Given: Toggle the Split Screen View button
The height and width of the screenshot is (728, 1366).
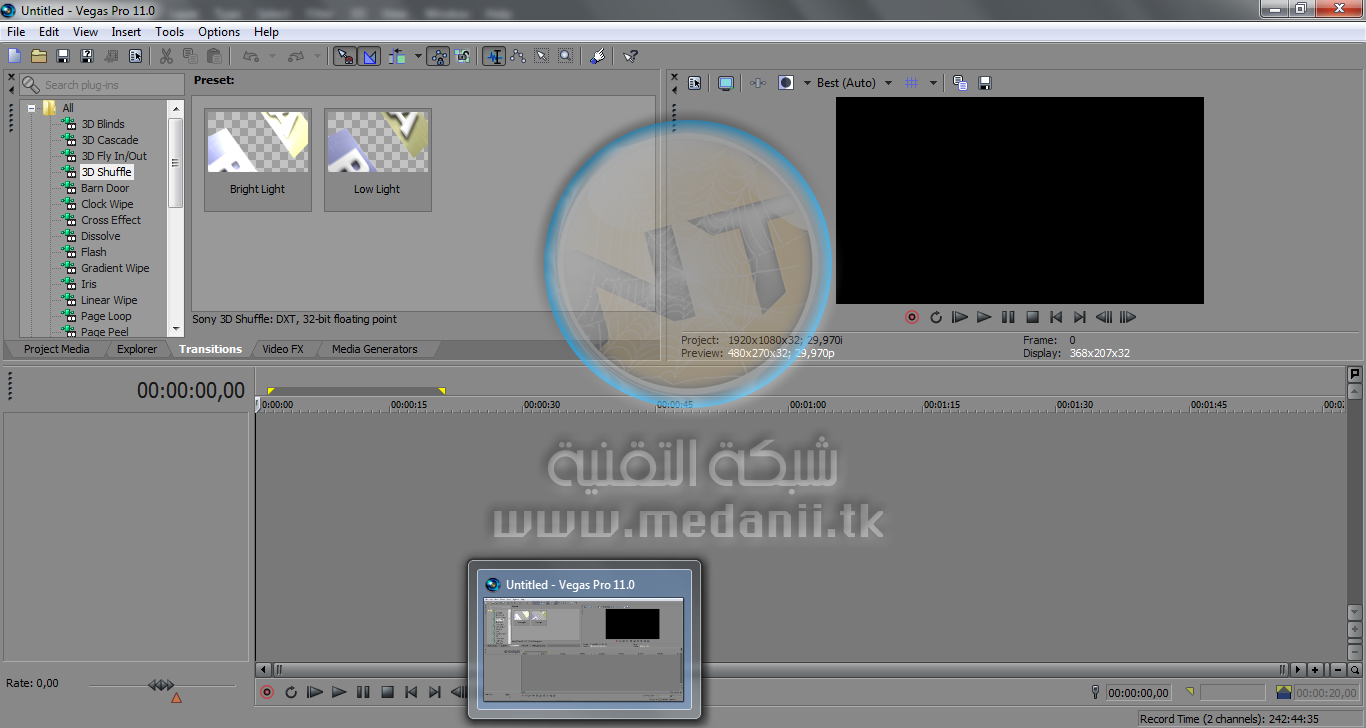Looking at the screenshot, I should click(x=786, y=83).
